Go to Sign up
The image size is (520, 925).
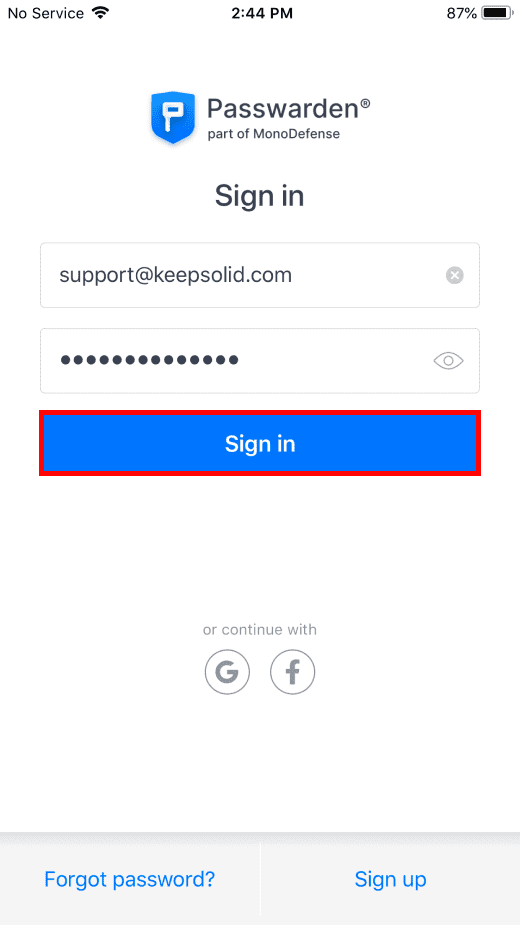click(x=390, y=880)
